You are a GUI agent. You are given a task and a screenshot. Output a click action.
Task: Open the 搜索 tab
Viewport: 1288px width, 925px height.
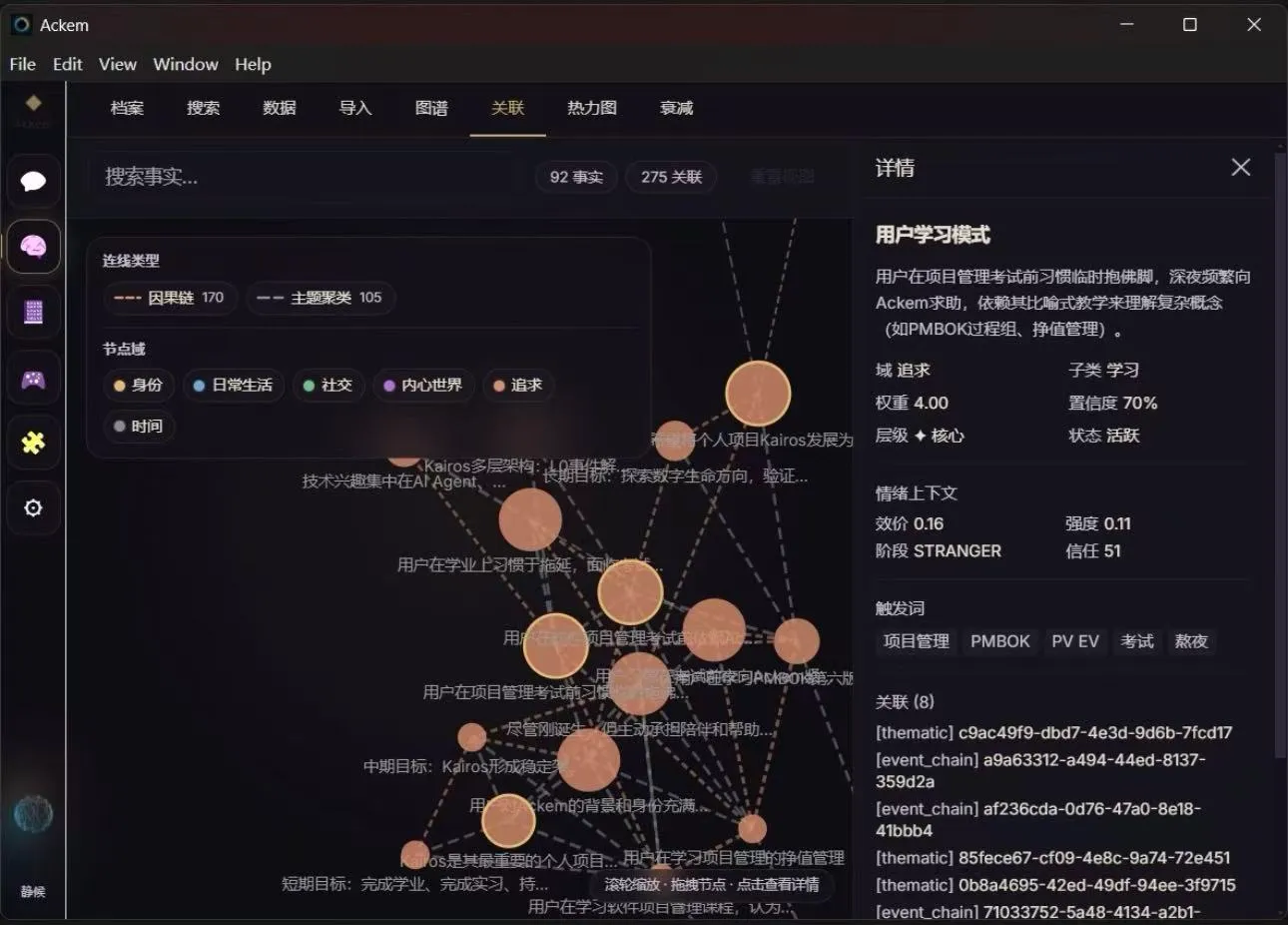[203, 108]
